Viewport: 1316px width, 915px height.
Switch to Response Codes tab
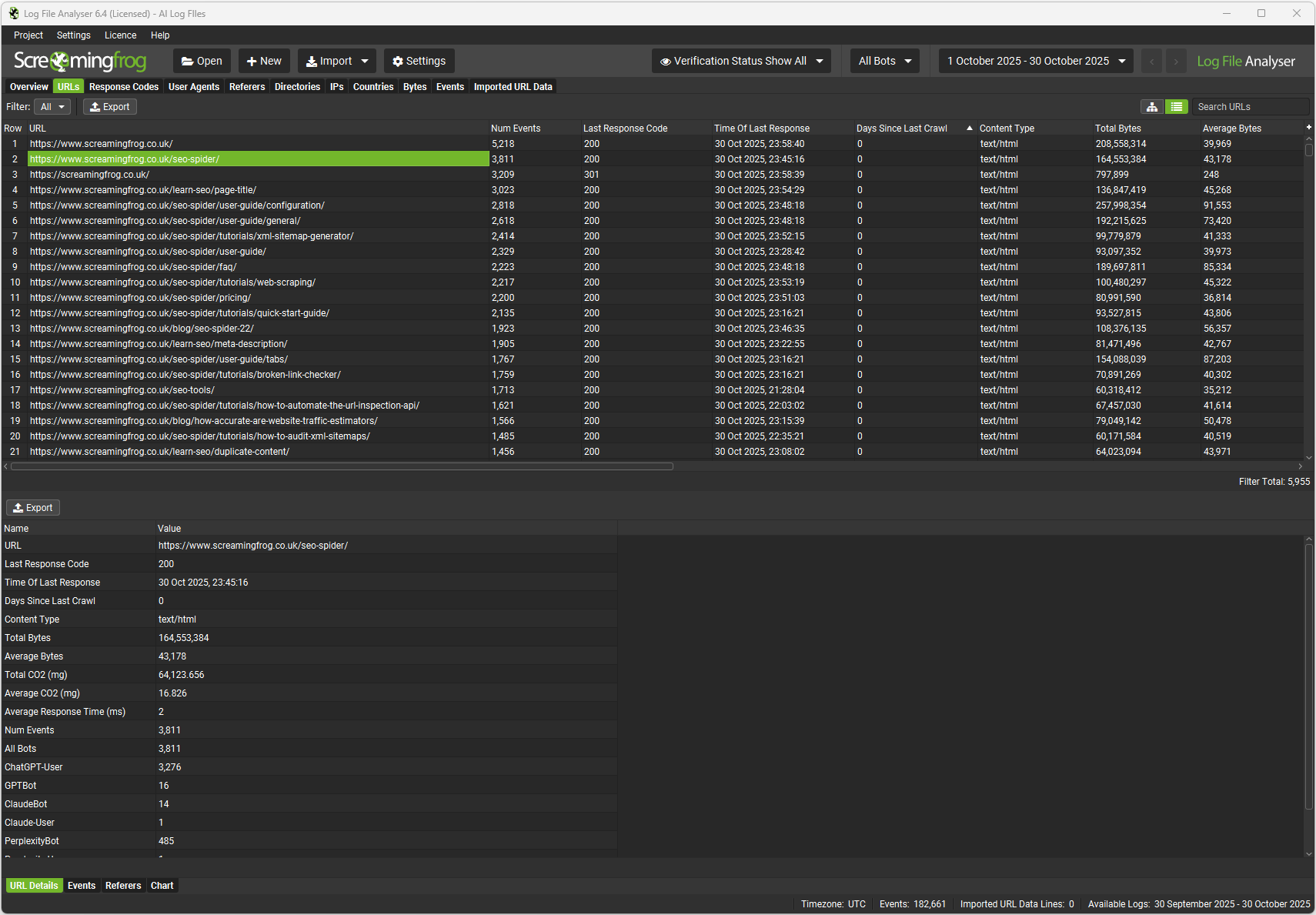[123, 87]
